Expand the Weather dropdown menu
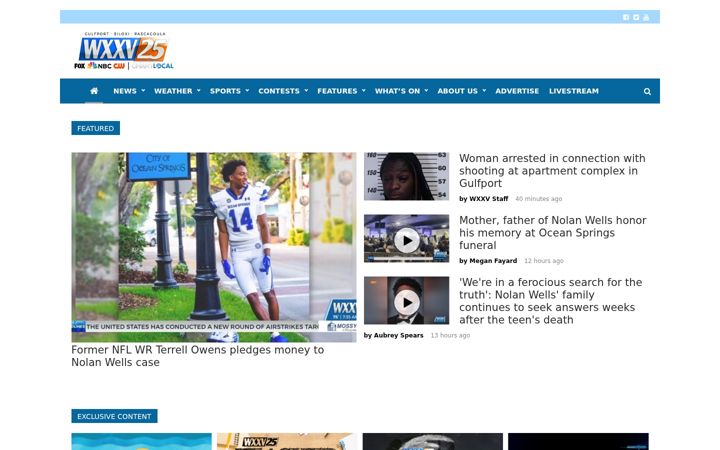 click(177, 91)
